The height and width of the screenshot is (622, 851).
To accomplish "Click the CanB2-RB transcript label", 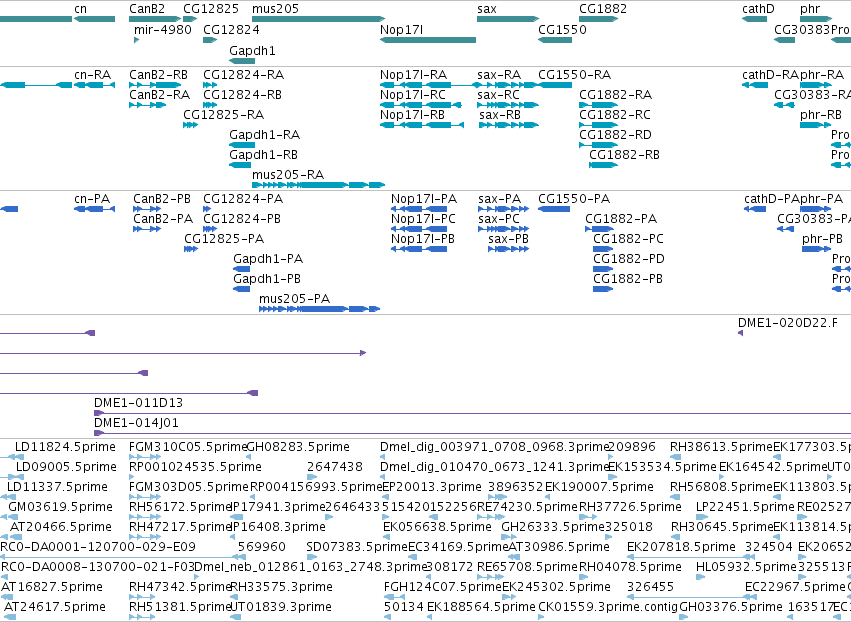I will (158, 75).
